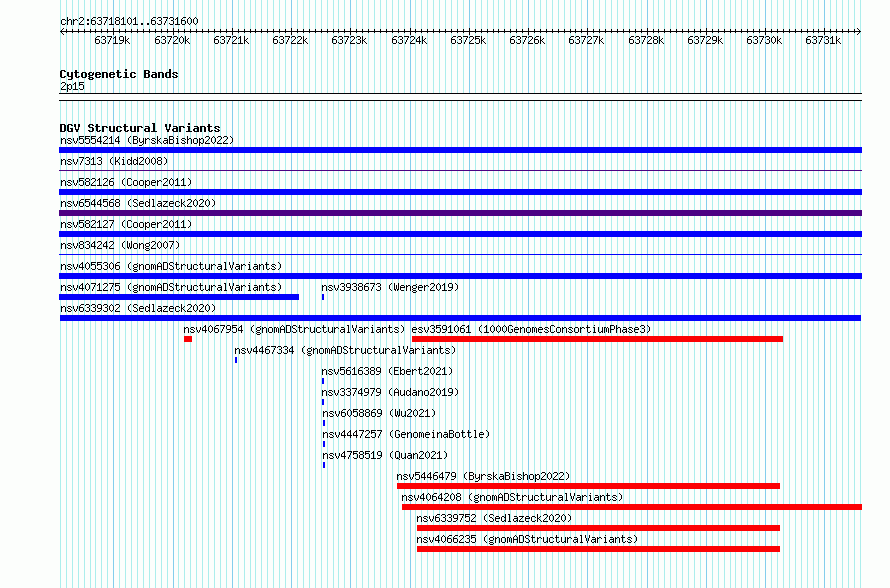Select the blue bar under nsv582126

(460, 192)
